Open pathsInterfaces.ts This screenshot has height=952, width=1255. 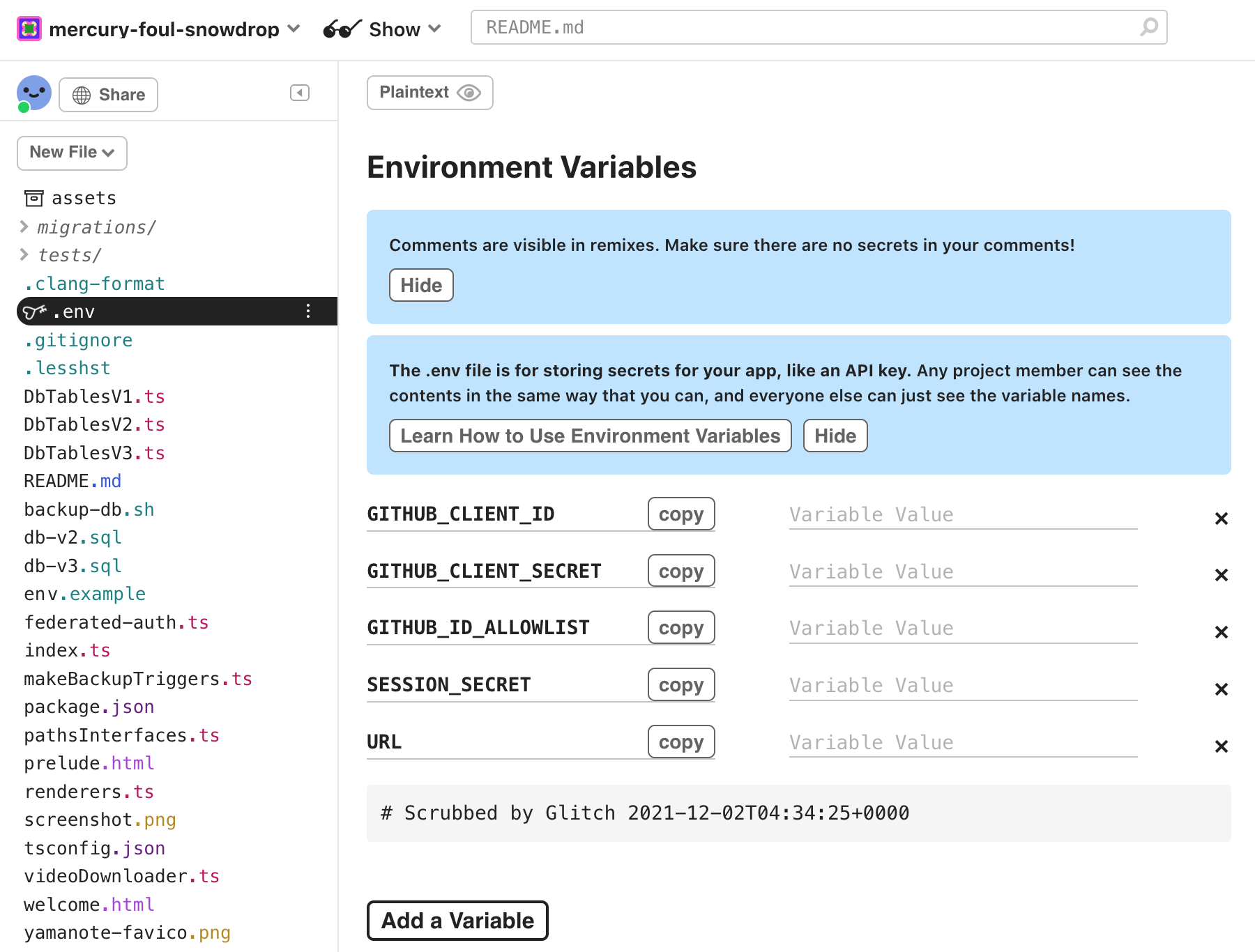121,735
